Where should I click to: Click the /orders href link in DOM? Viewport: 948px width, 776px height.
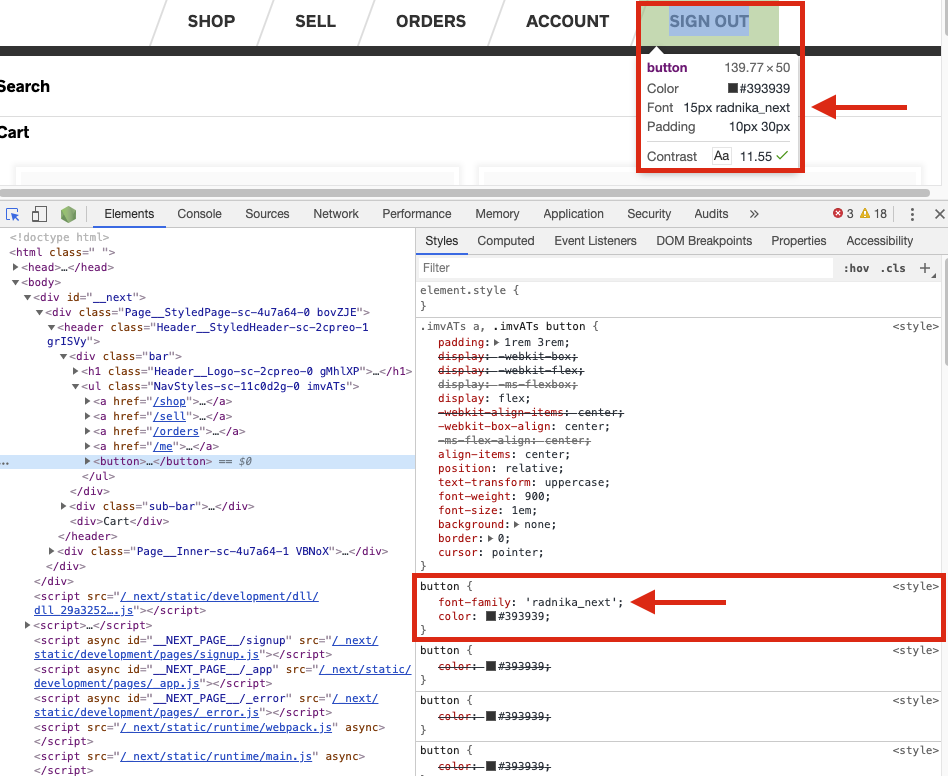click(x=176, y=432)
